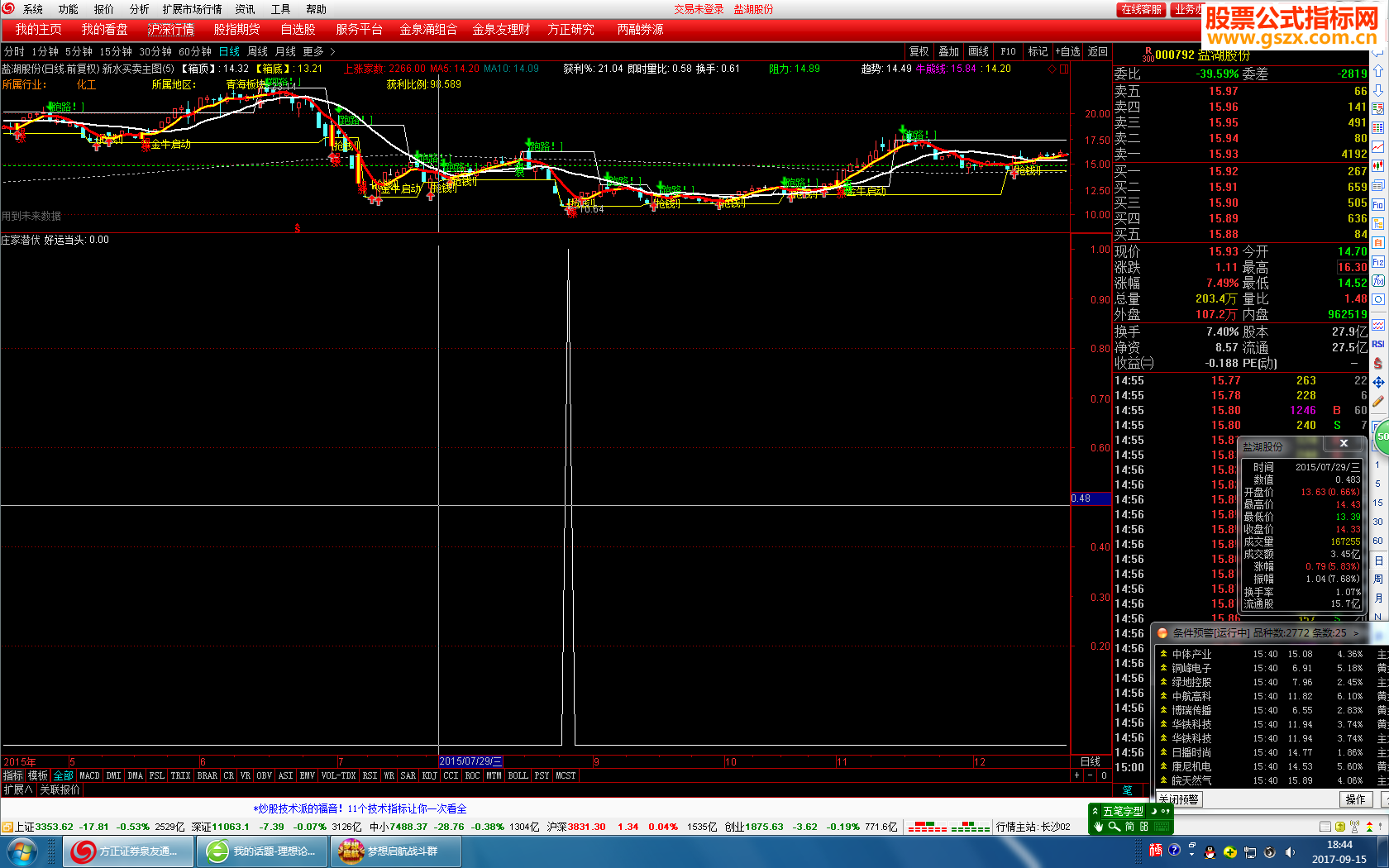The height and width of the screenshot is (868, 1389).
Task: Zoom in chart with plus button
Action: coord(1076,775)
